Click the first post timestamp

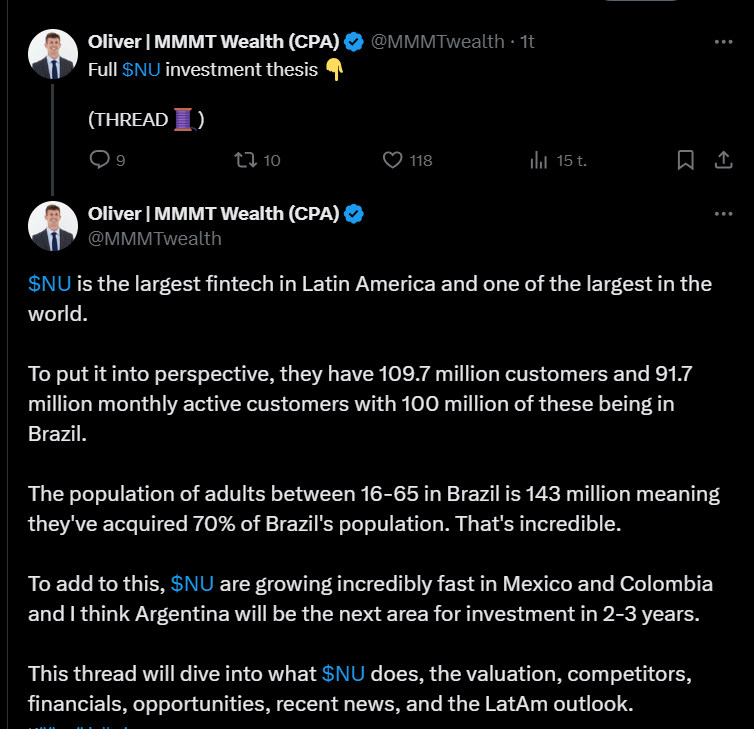(527, 42)
